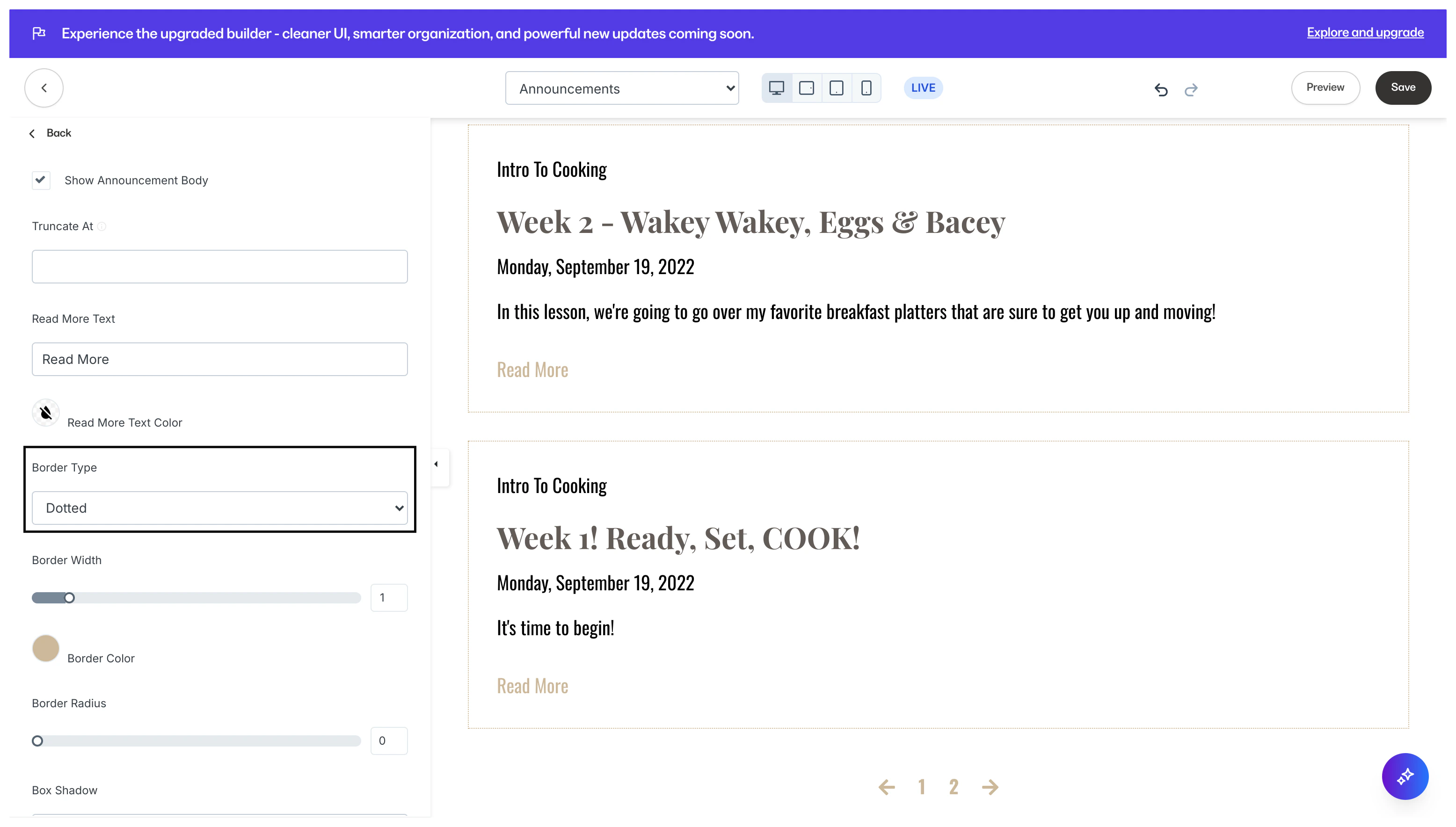Screen dimensions: 1456x827
Task: Go to pagination page 2
Action: click(x=953, y=787)
